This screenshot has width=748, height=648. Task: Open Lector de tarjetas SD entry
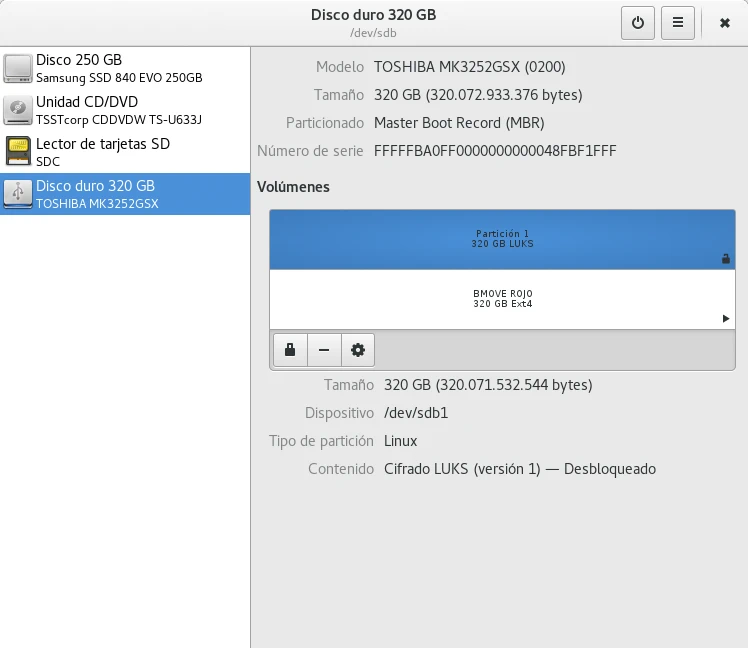coord(103,144)
